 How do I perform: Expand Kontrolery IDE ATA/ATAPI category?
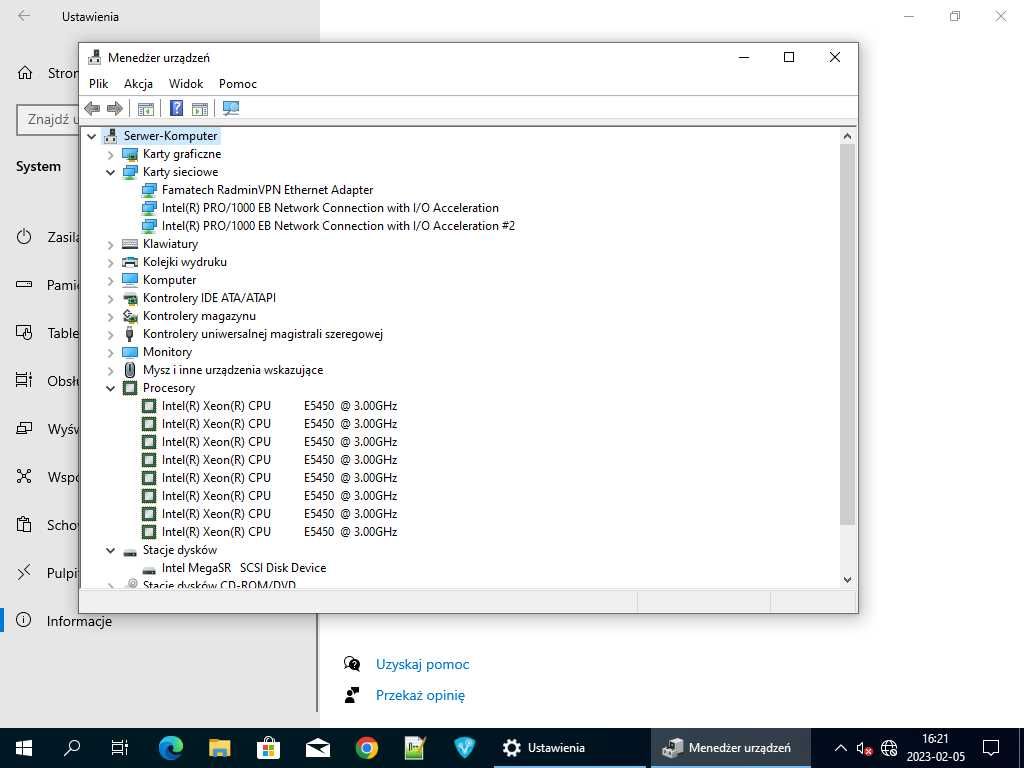point(110,298)
